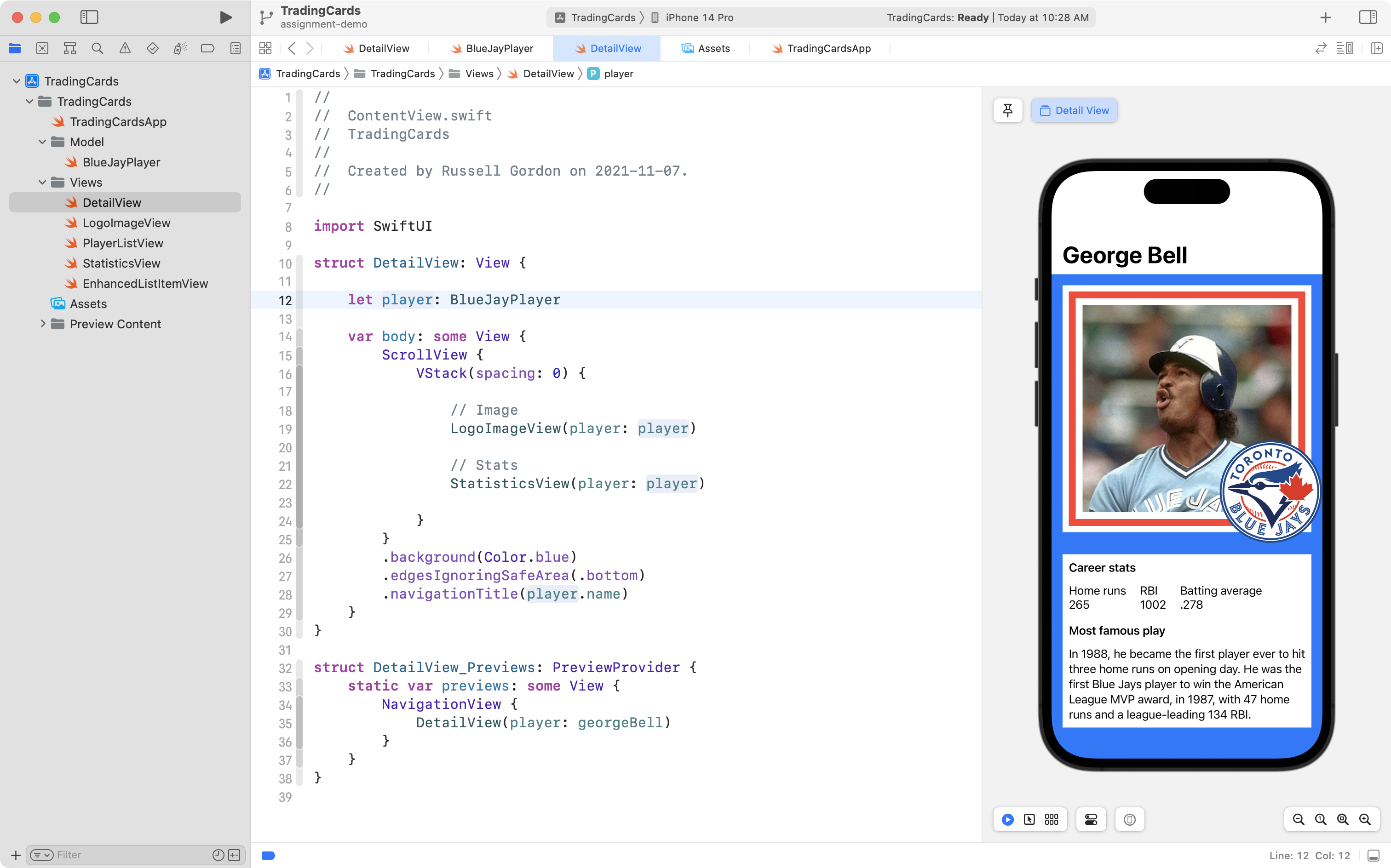This screenshot has height=868, width=1391.
Task: Choose the iPhone 14 Pro run destination
Action: tap(692, 17)
